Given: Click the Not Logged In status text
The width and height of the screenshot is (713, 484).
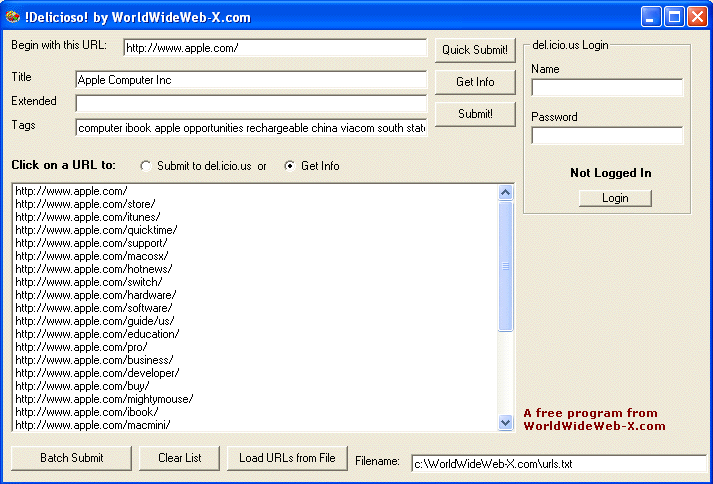Looking at the screenshot, I should tap(611, 173).
